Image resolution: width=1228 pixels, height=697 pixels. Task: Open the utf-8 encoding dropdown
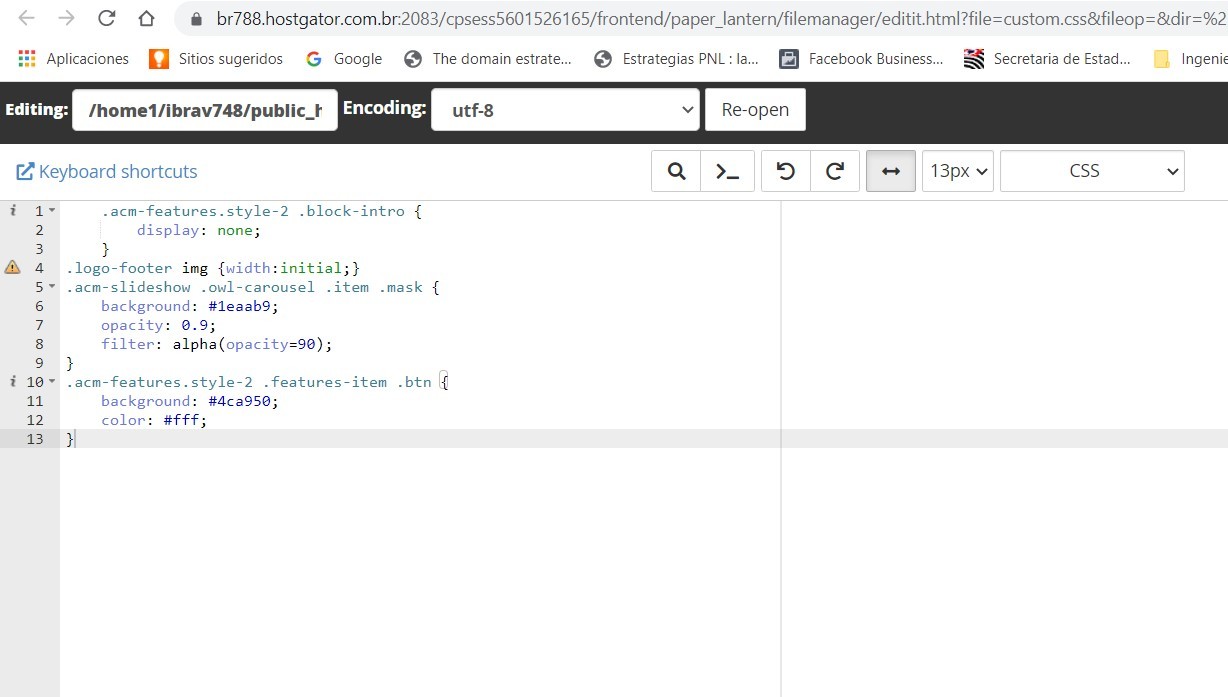(x=565, y=110)
